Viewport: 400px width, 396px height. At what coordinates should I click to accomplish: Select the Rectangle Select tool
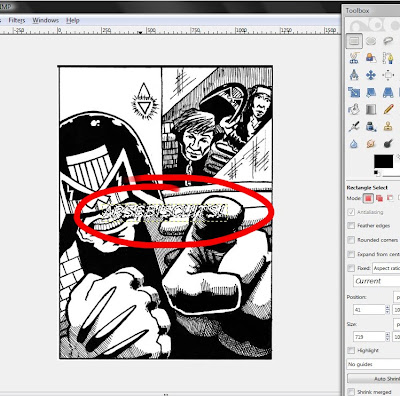coord(354,41)
